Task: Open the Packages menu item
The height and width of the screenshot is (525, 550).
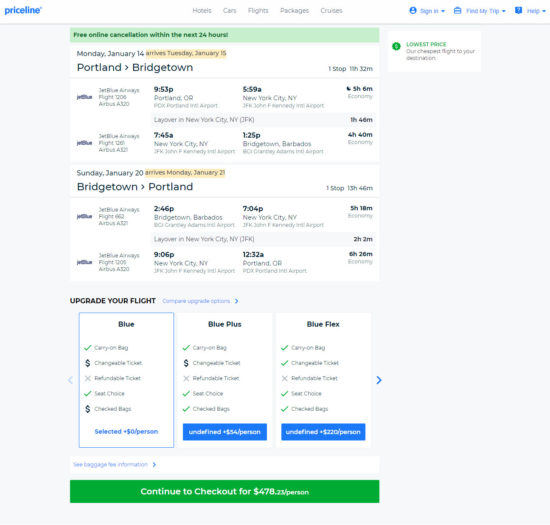Action: tap(294, 11)
